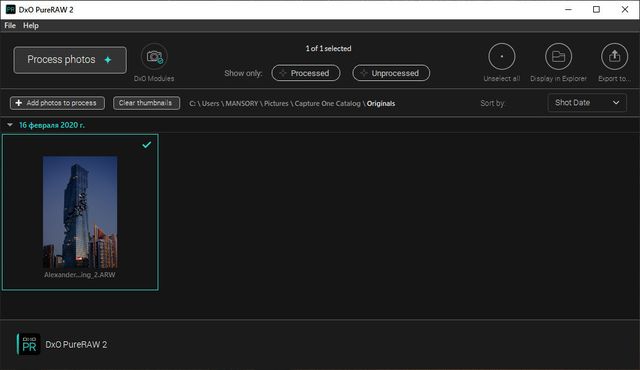Close the DxO PureRAW 2 window
The height and width of the screenshot is (370, 640).
pos(624,9)
